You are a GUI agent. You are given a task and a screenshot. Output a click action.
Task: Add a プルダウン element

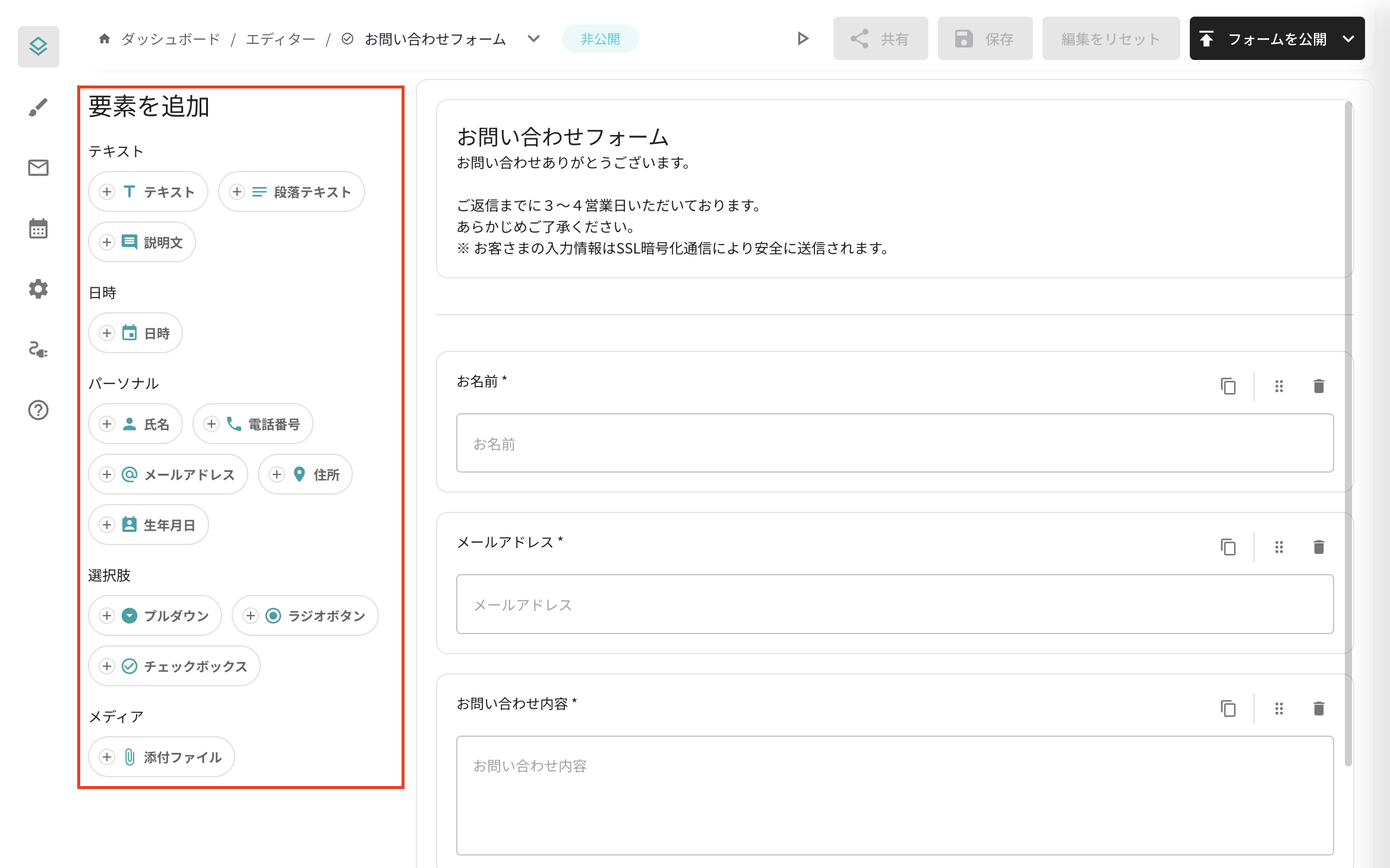click(x=154, y=616)
